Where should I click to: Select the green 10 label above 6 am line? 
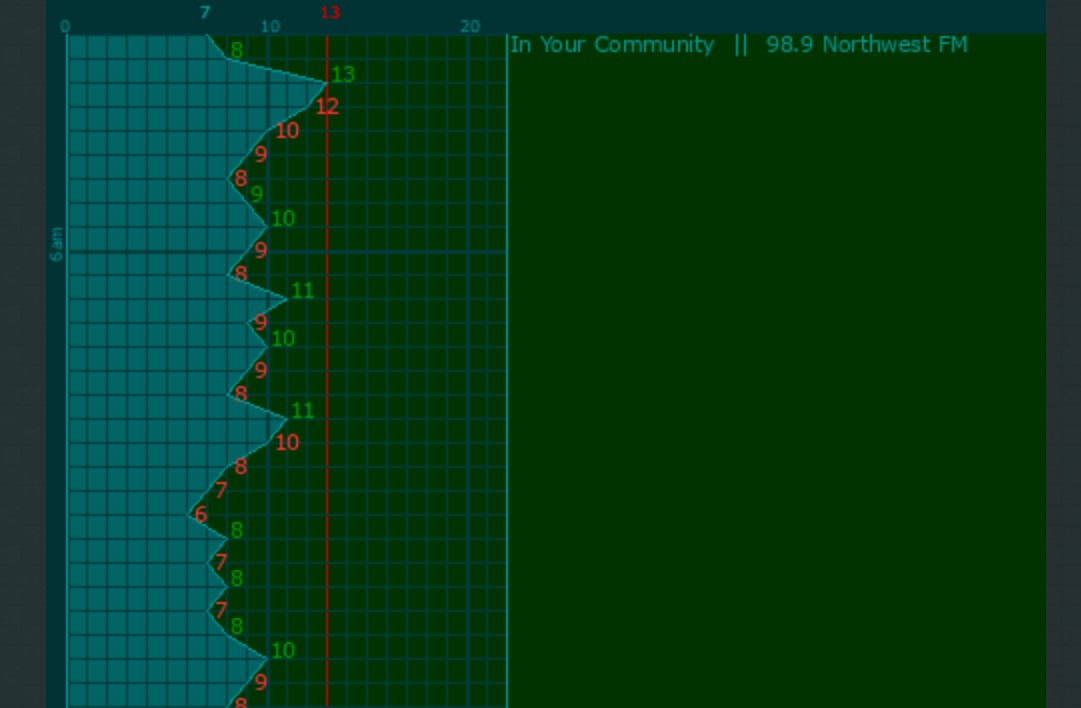coord(283,219)
